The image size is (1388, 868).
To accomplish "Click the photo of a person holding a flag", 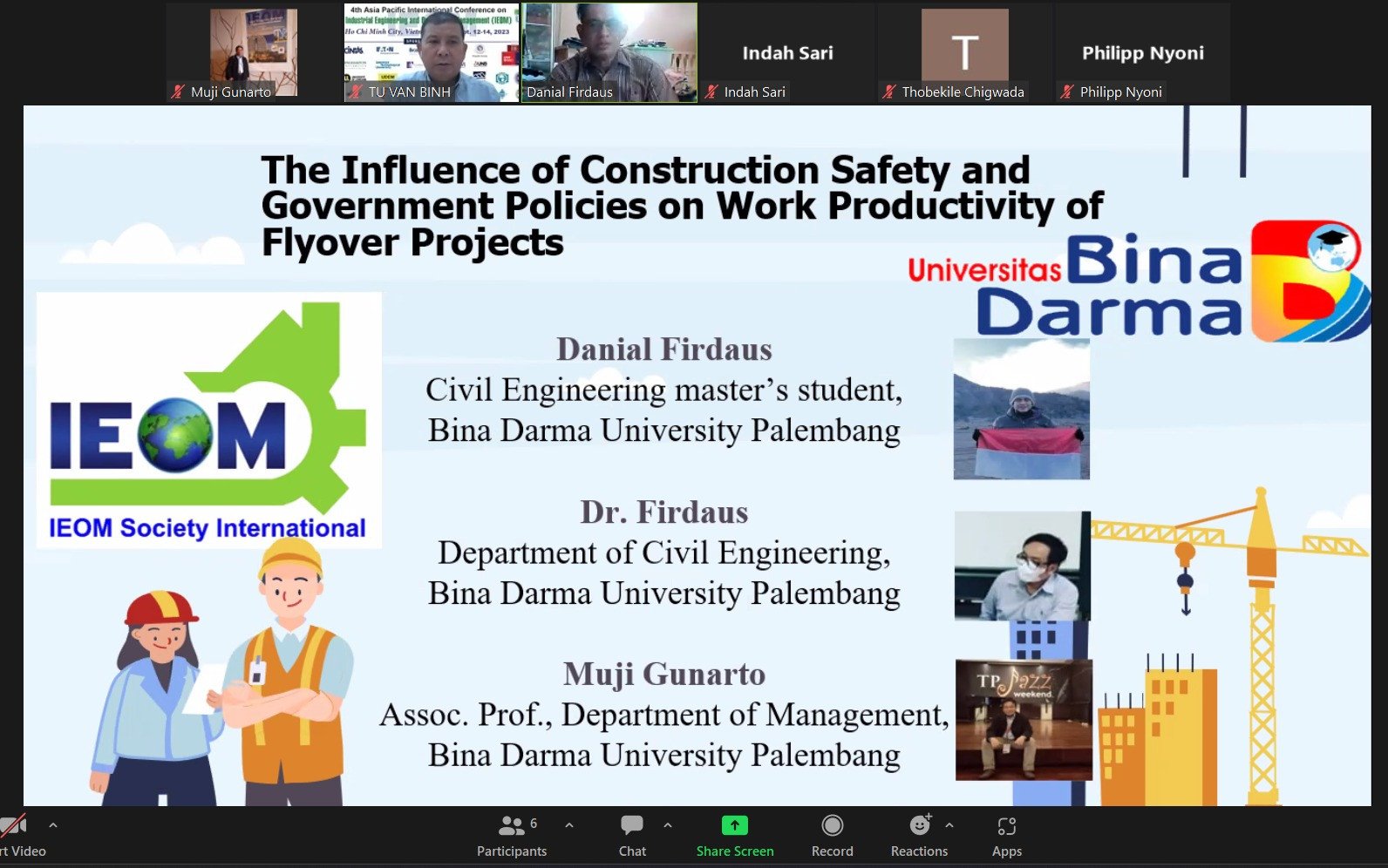I will (1022, 409).
